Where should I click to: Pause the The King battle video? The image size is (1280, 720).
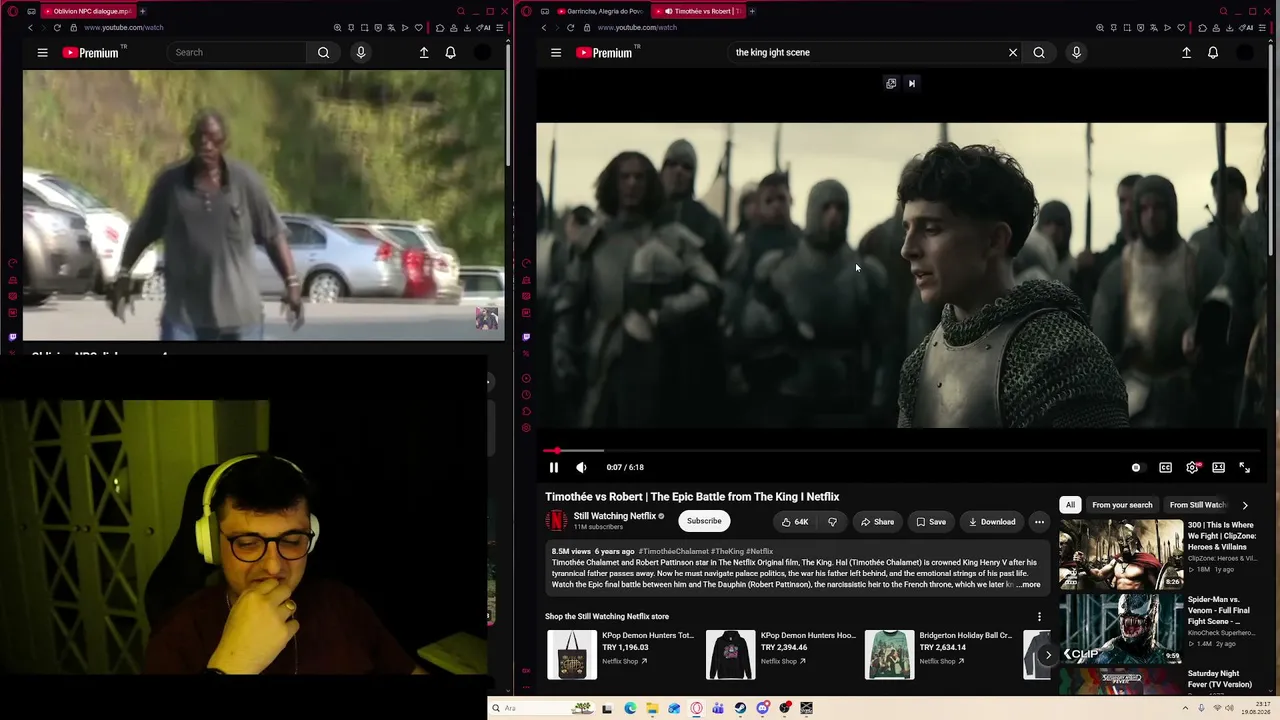(x=553, y=467)
